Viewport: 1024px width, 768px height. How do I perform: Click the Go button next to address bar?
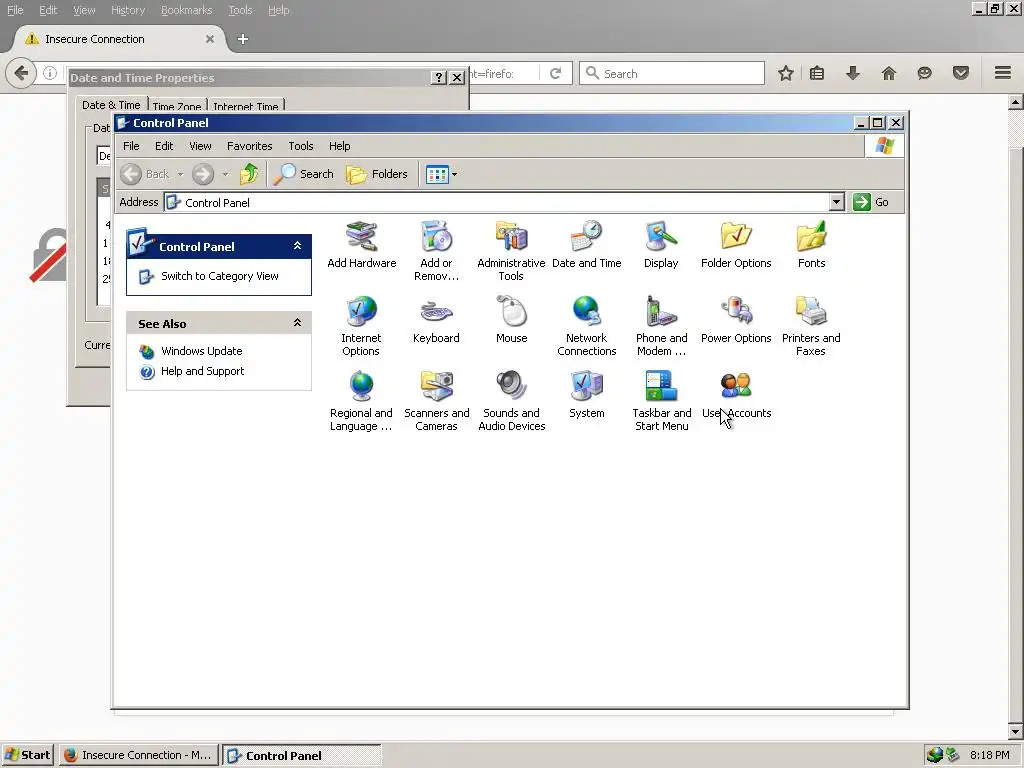tap(871, 202)
